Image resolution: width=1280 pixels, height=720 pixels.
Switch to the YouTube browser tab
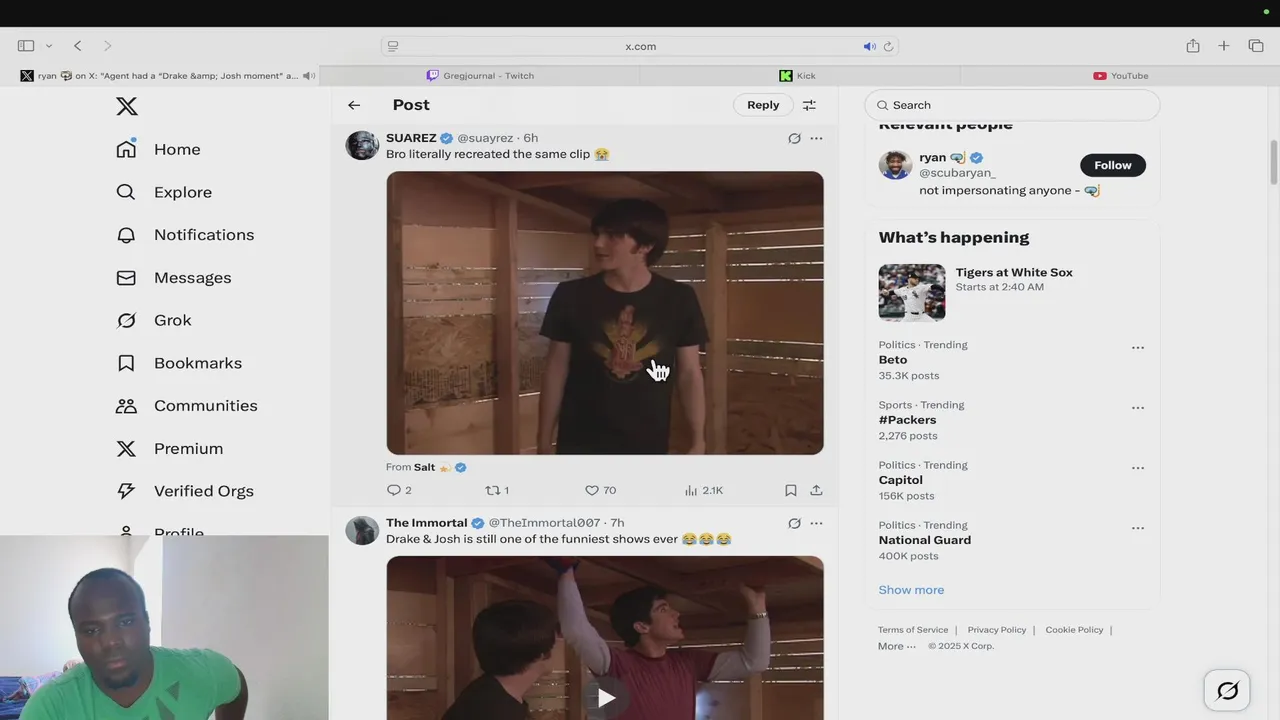1120,76
